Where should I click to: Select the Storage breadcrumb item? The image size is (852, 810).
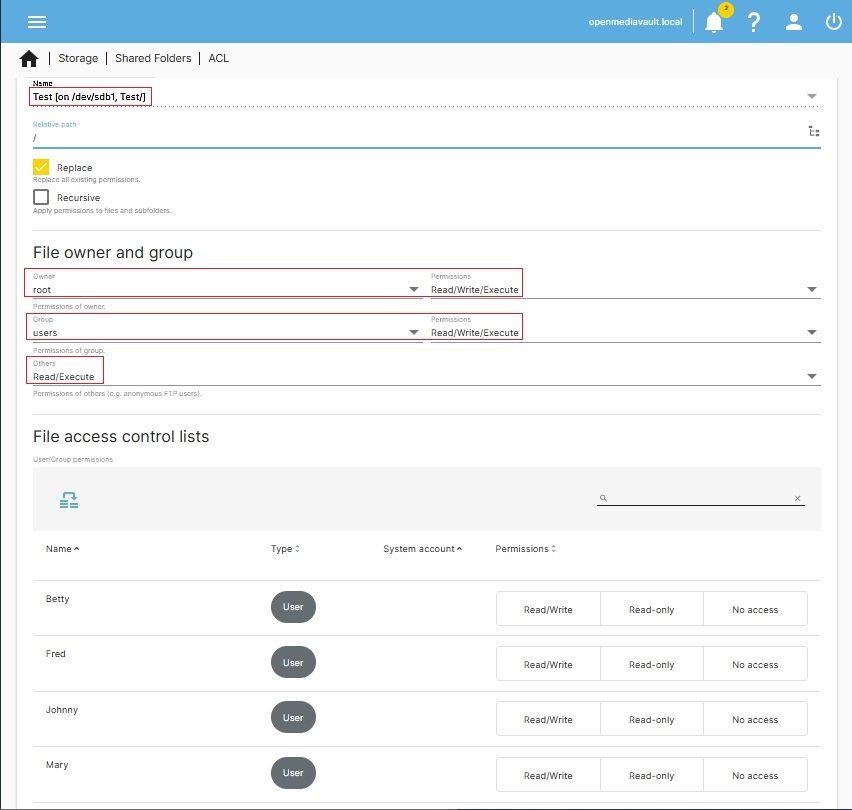pyautogui.click(x=77, y=58)
